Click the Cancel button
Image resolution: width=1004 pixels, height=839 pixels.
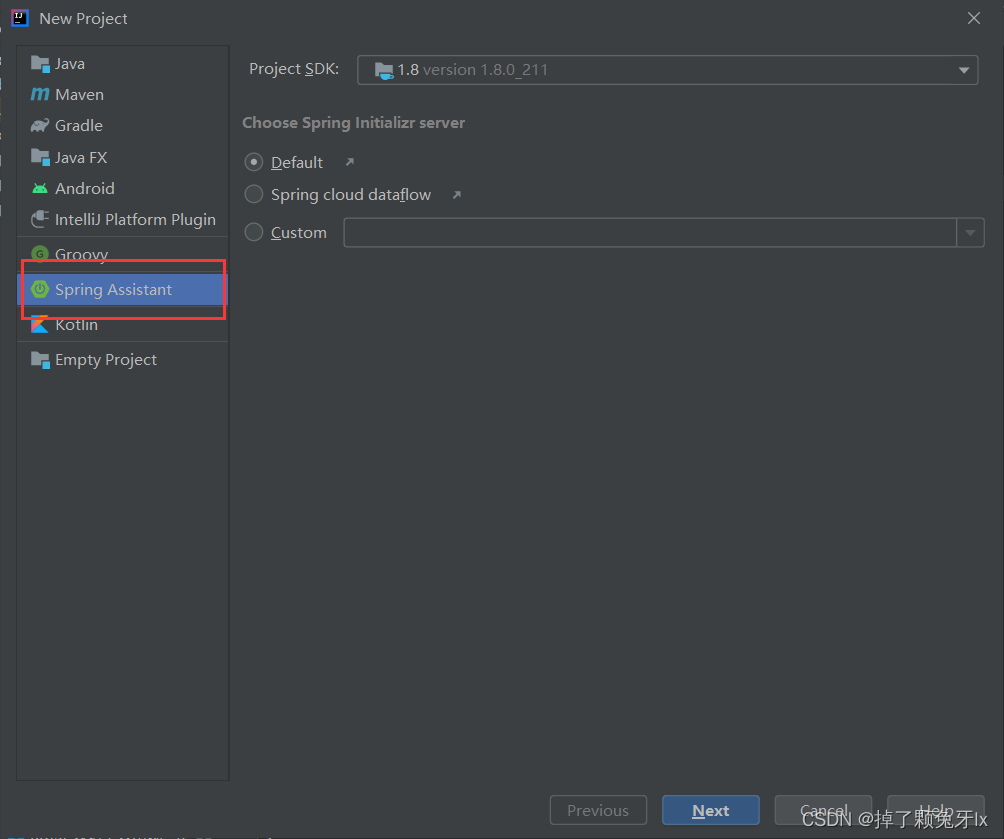(x=823, y=811)
